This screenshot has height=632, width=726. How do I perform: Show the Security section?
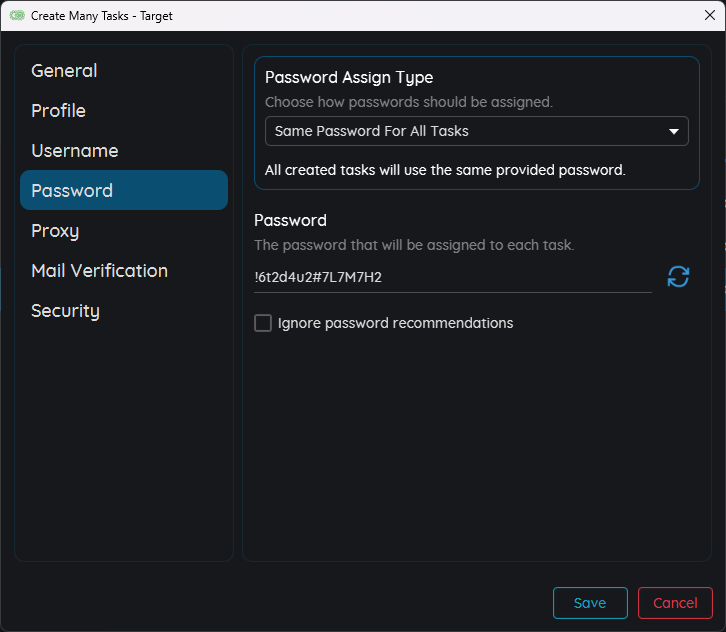point(65,311)
